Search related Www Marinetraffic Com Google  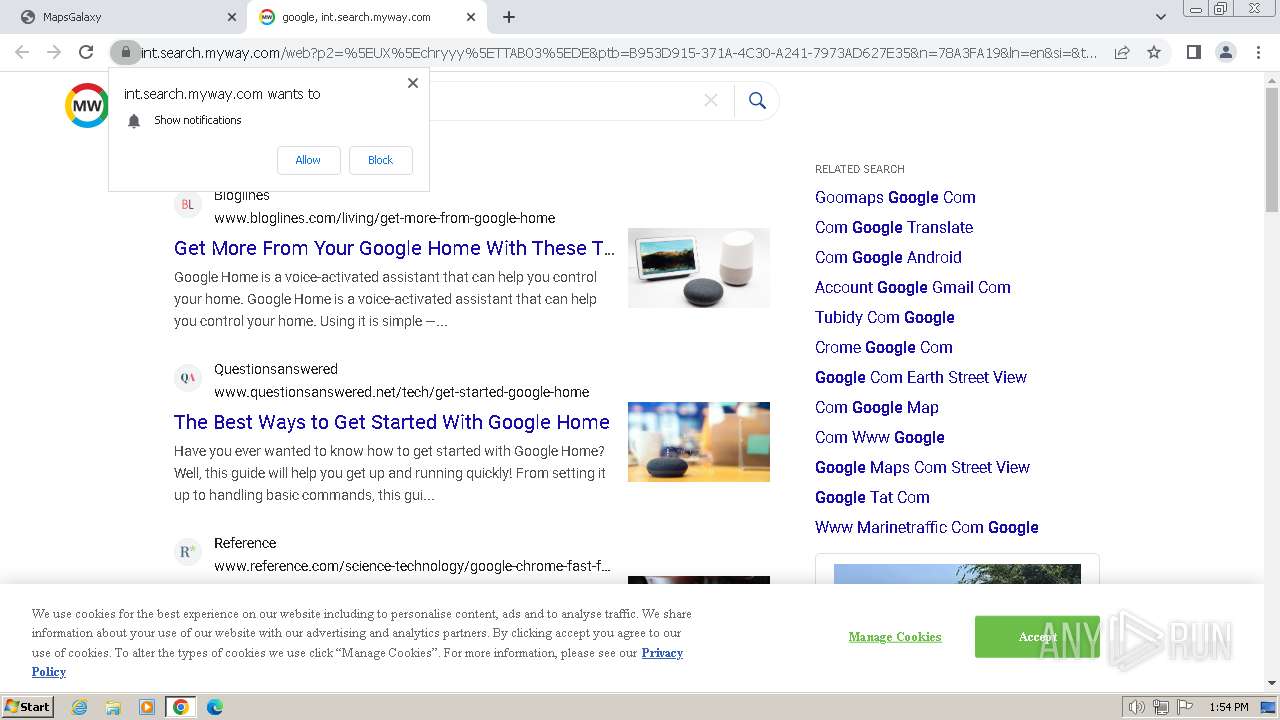coord(927,527)
